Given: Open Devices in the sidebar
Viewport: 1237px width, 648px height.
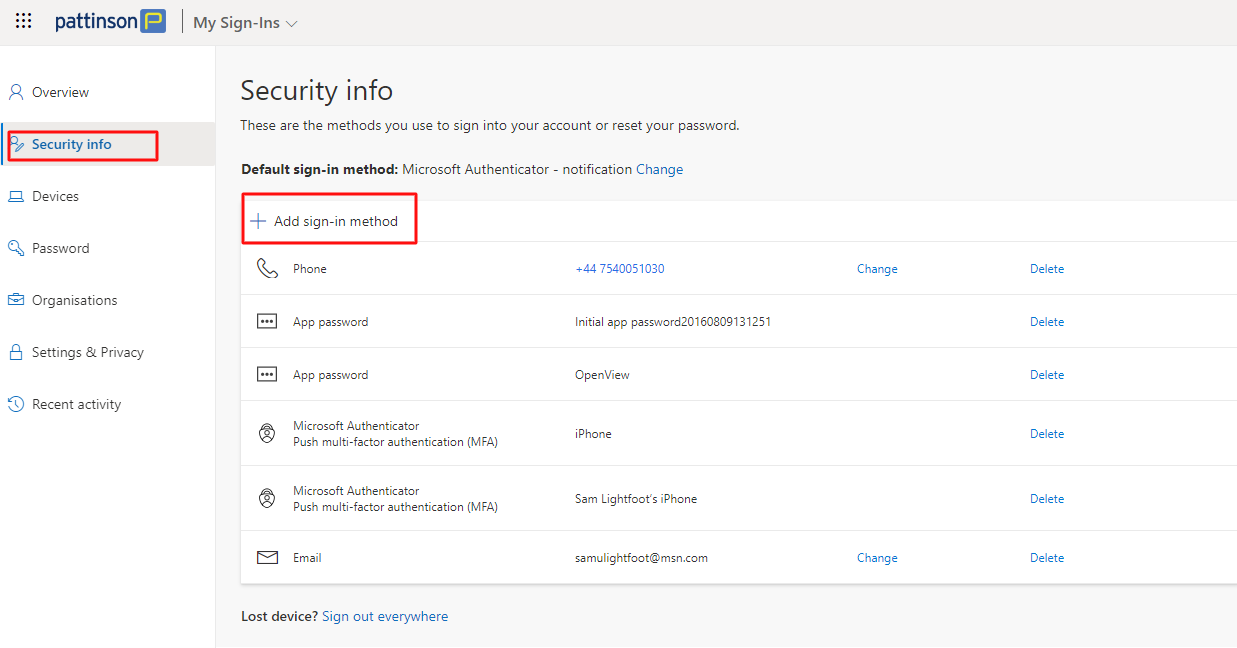Looking at the screenshot, I should click(55, 196).
